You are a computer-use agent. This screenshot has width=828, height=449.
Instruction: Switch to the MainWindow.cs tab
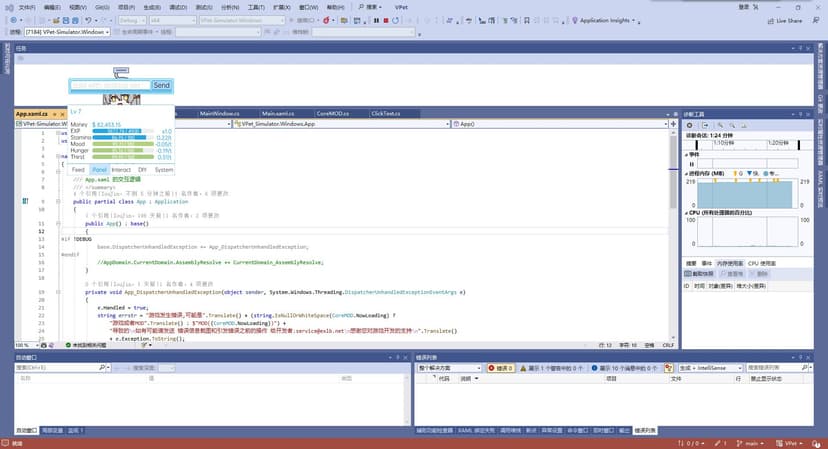point(220,114)
